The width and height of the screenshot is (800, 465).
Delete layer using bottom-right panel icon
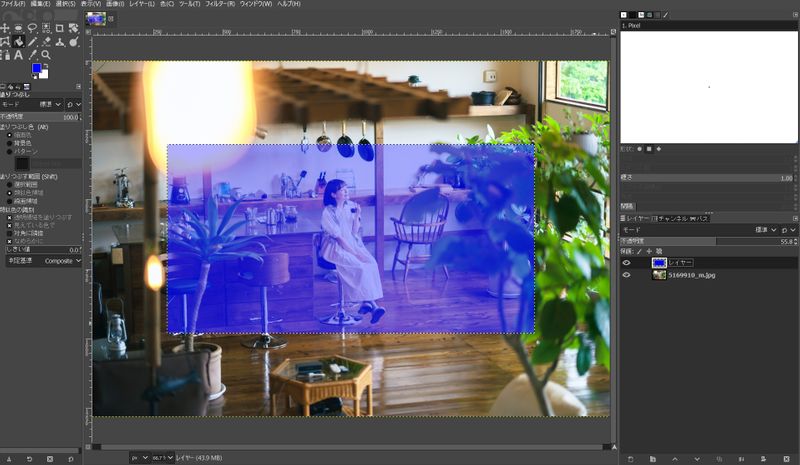pyautogui.click(x=786, y=458)
